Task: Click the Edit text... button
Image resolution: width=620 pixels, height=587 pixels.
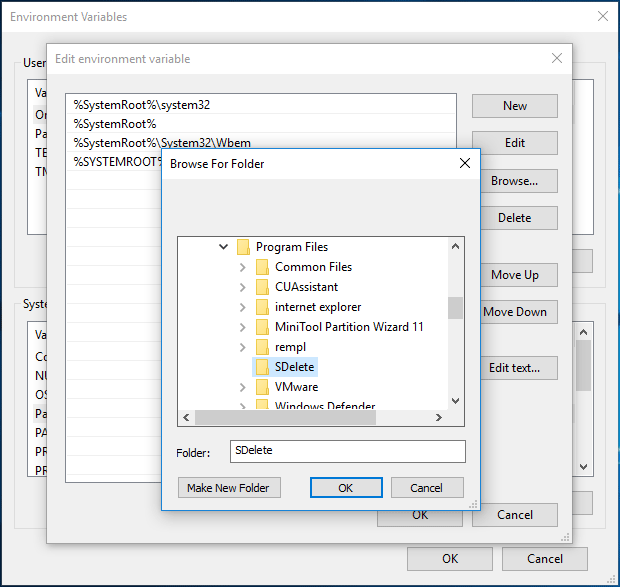Action: 518,368
